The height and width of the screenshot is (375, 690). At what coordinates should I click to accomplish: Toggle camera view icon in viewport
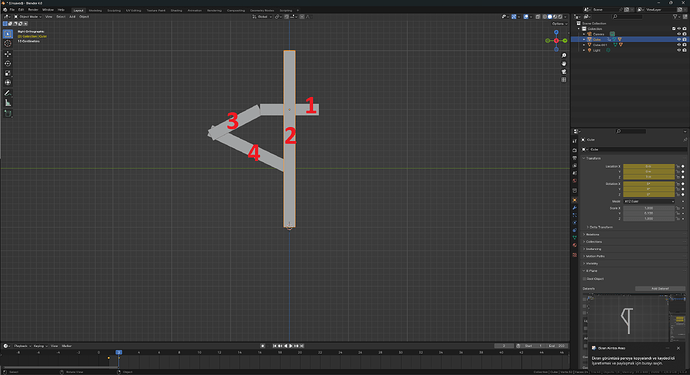click(564, 71)
